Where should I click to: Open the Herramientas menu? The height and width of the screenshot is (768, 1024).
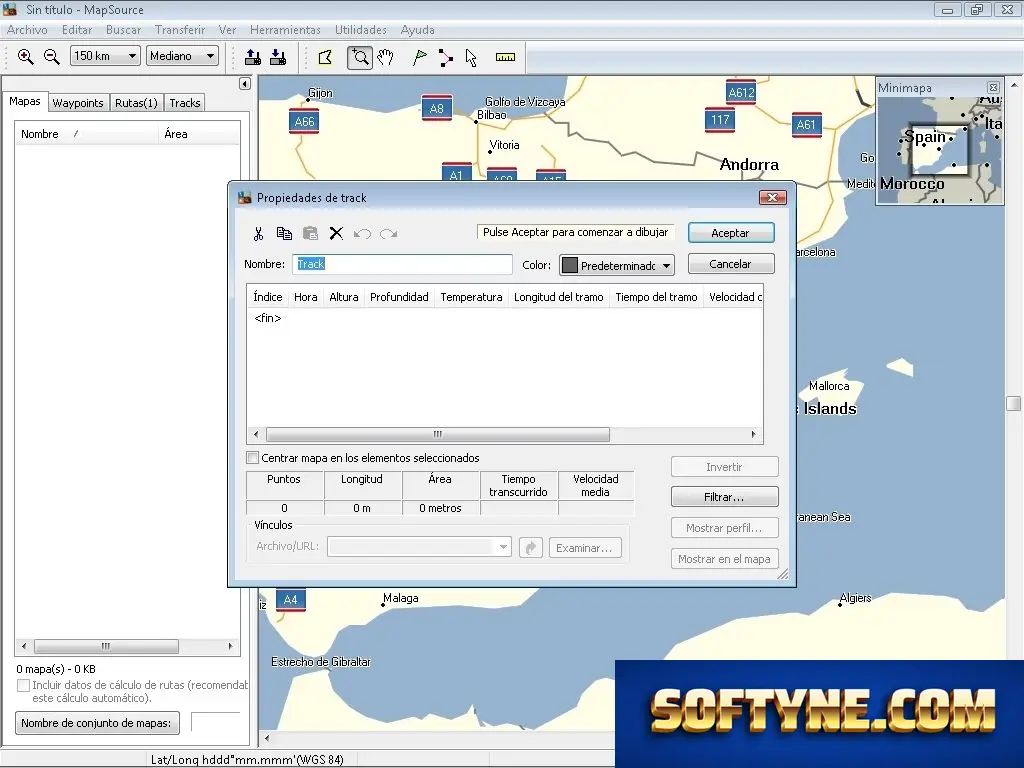click(x=285, y=30)
